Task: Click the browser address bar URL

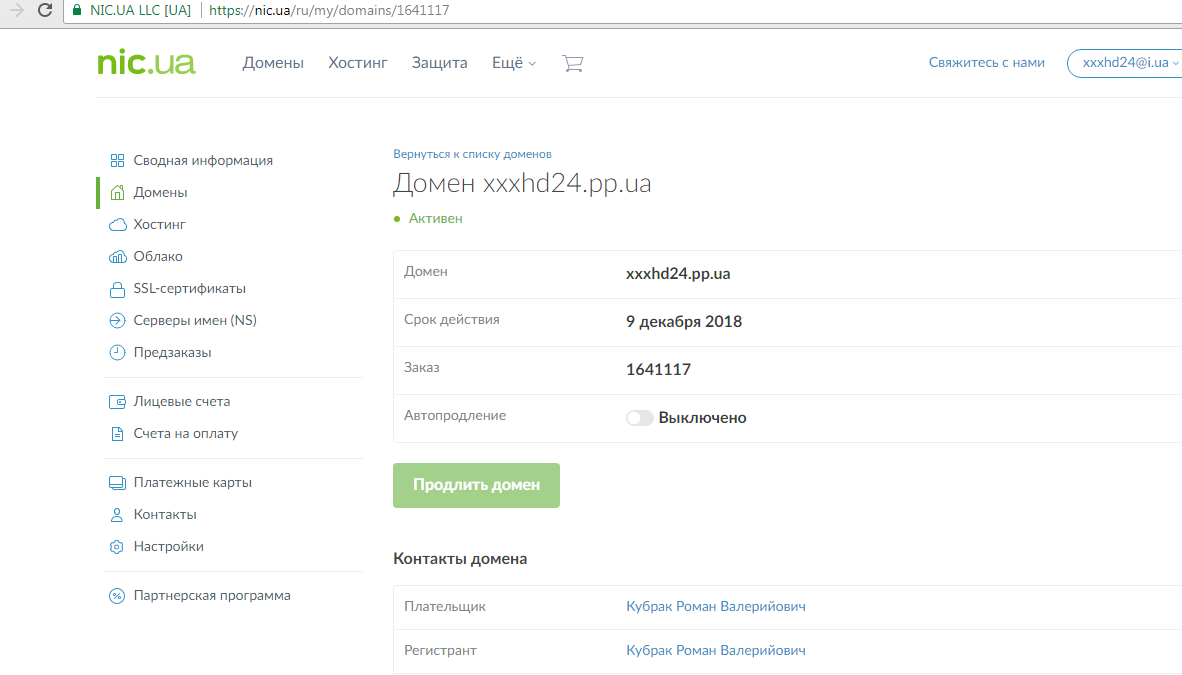Action: pyautogui.click(x=329, y=11)
